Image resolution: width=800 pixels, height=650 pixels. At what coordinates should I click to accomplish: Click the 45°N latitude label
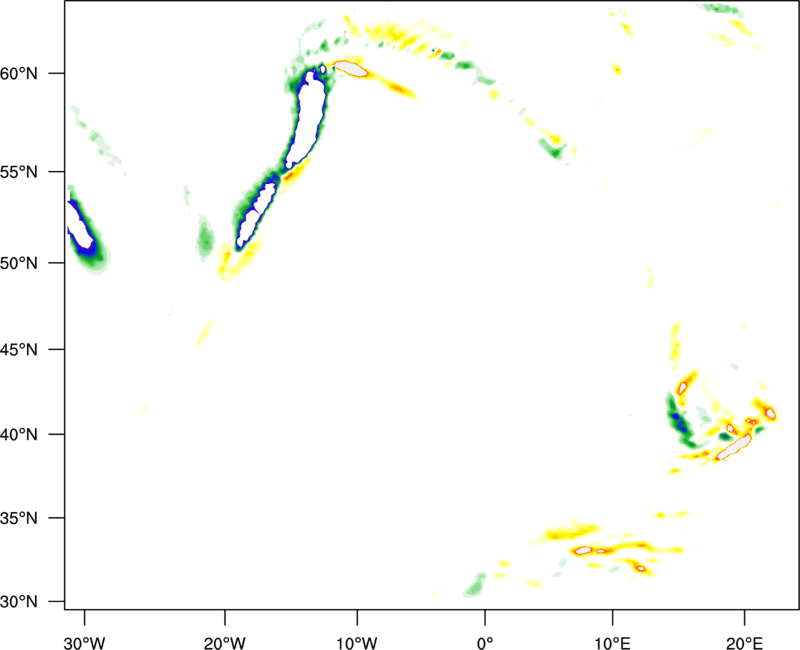pos(19,349)
